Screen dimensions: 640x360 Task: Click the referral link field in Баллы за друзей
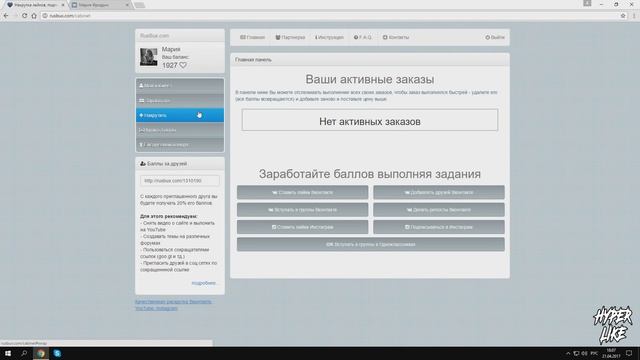[x=180, y=180]
